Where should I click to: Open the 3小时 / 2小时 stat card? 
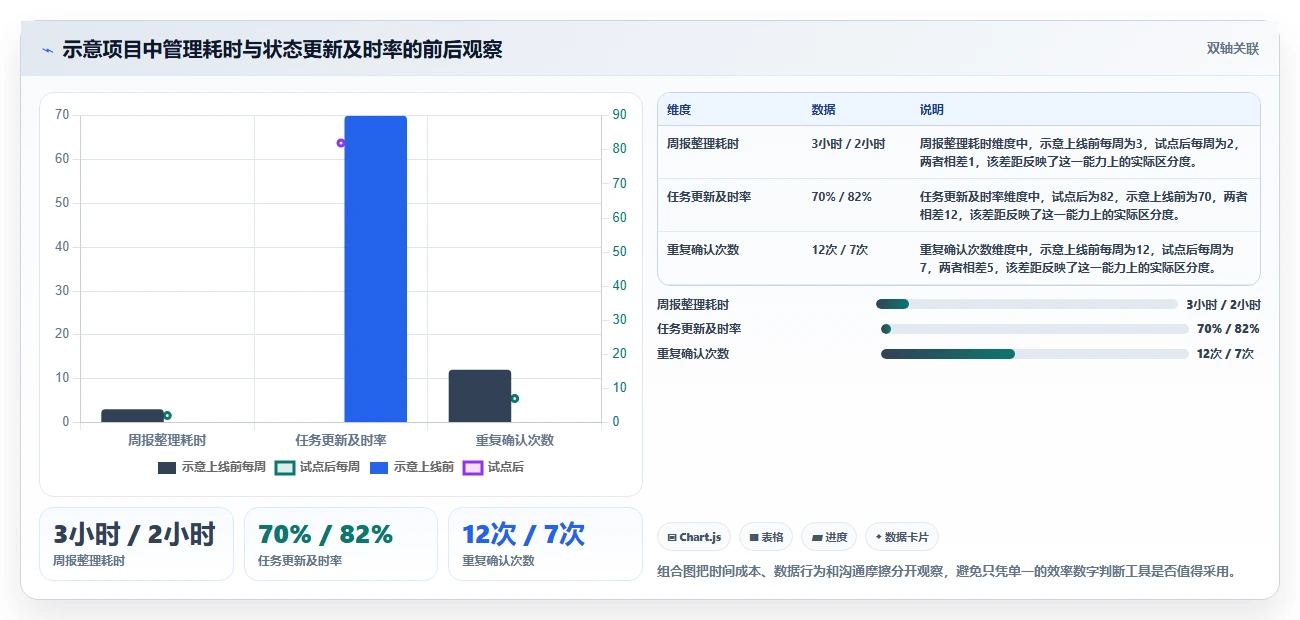click(x=136, y=544)
